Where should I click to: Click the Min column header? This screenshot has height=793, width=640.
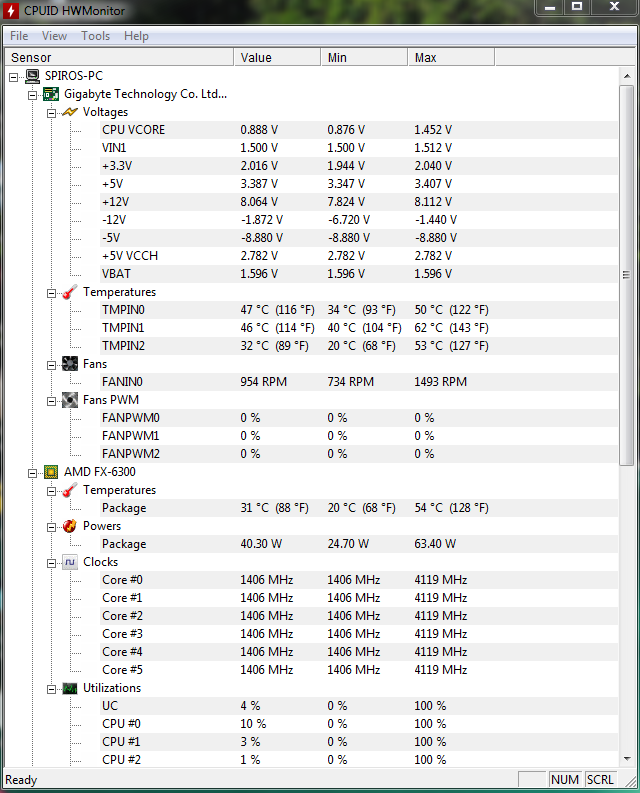(364, 57)
